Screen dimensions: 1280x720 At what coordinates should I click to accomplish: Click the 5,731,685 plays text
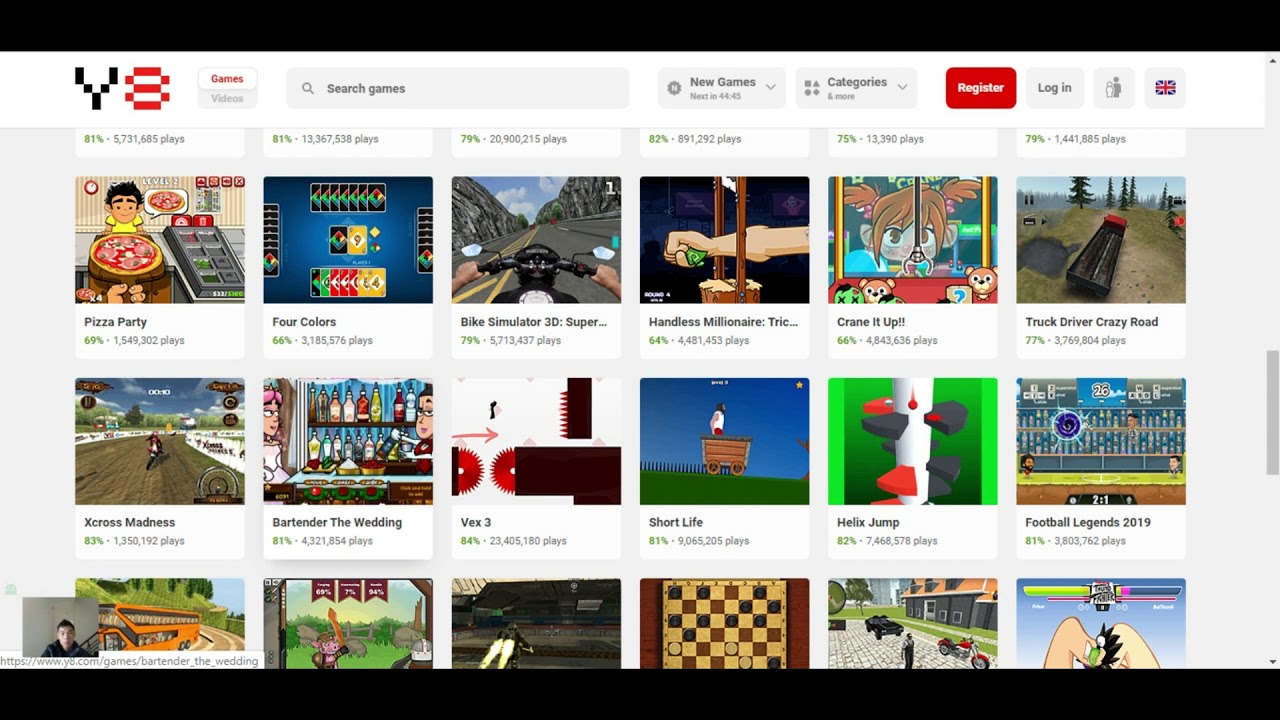click(149, 139)
